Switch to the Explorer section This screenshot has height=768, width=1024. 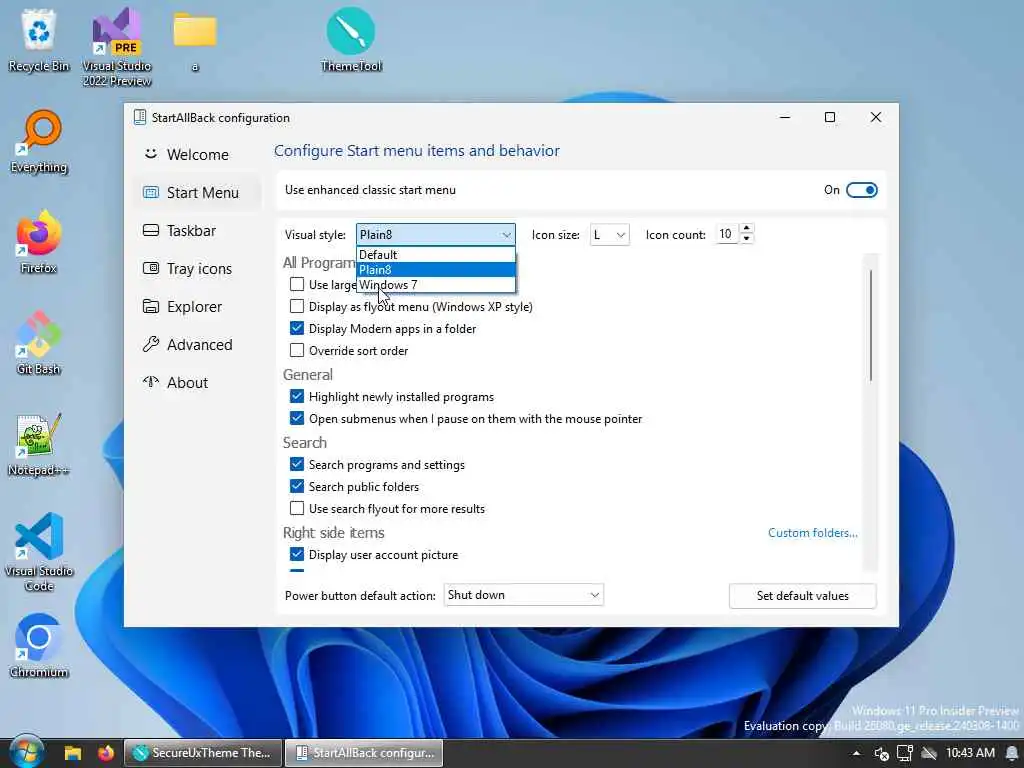(197, 306)
